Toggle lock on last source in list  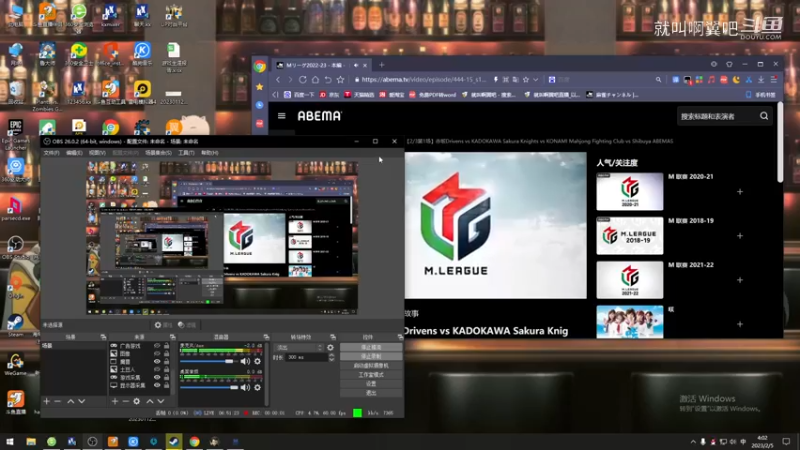tap(166, 385)
